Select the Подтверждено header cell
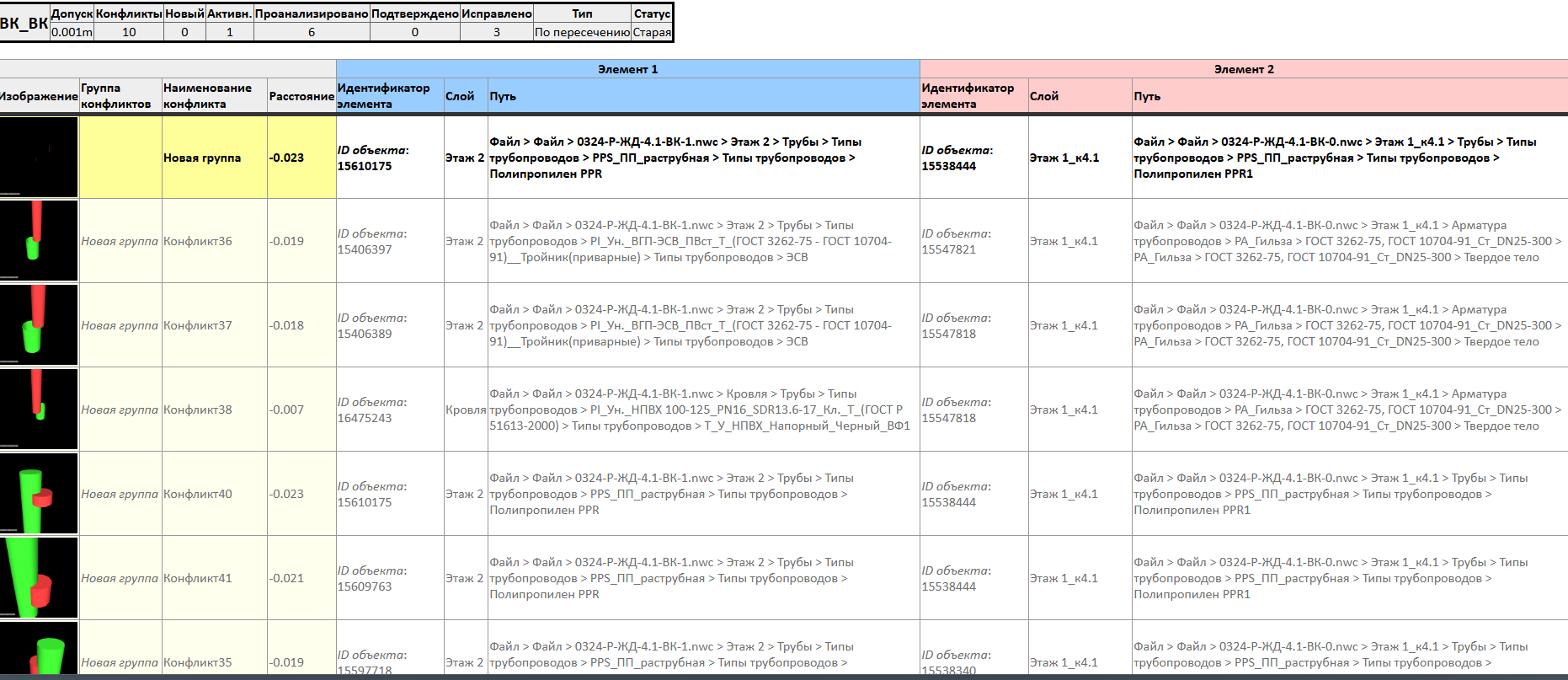 [x=415, y=13]
